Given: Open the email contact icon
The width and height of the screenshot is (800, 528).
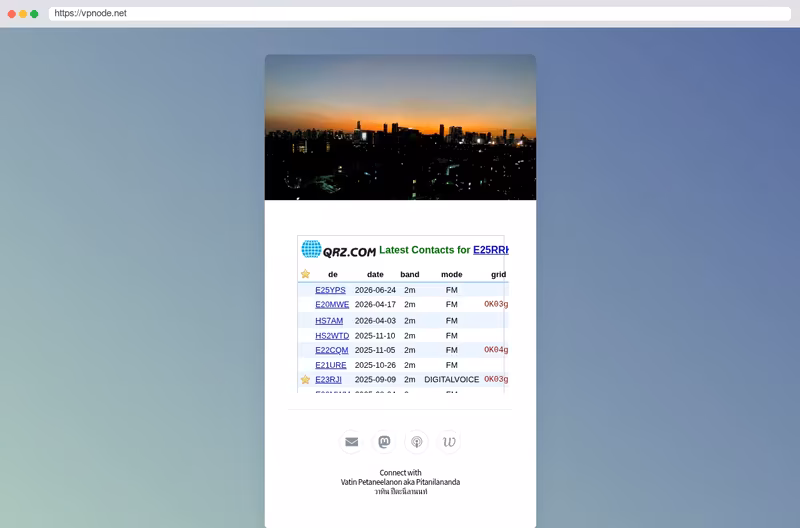Looking at the screenshot, I should (x=352, y=442).
